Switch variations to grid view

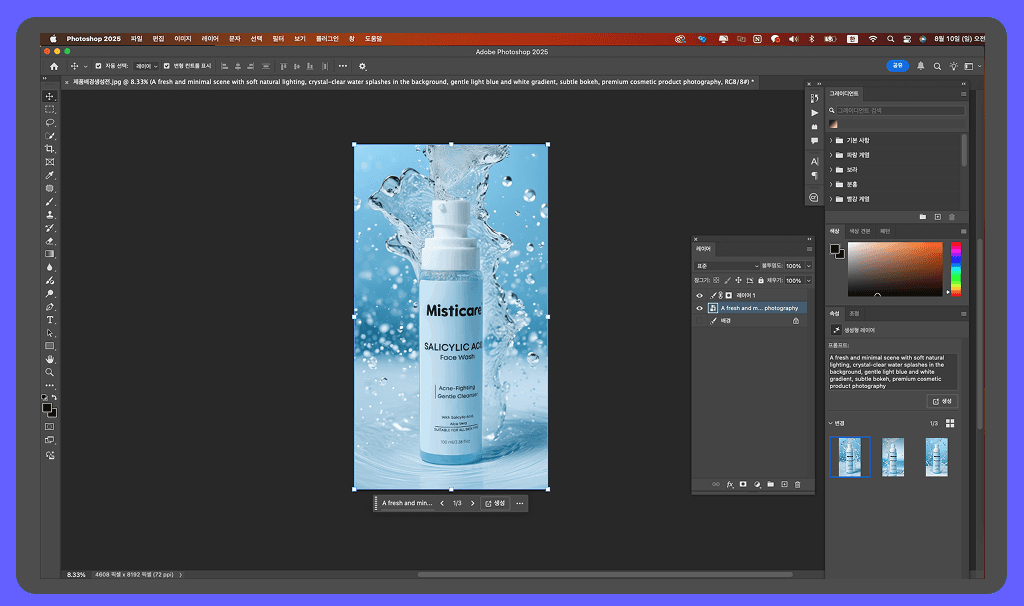[950, 423]
